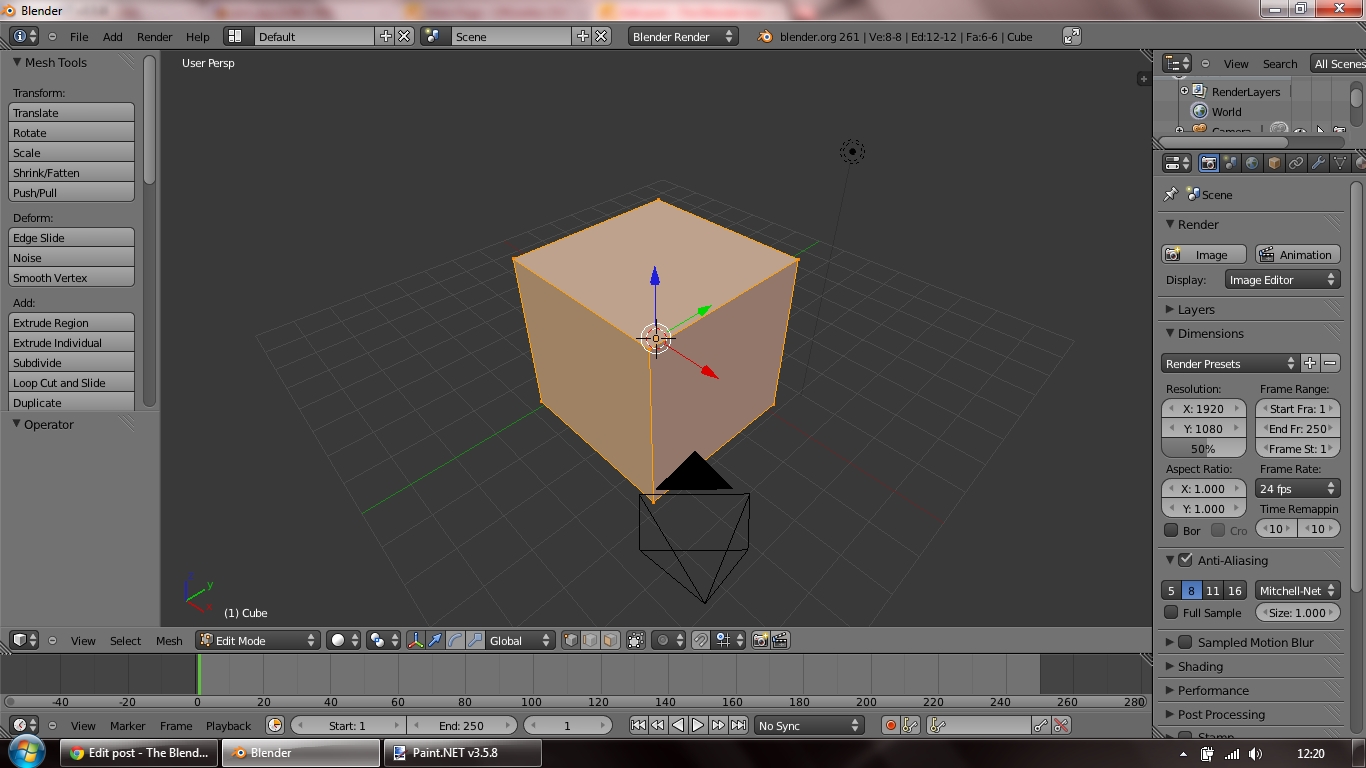This screenshot has width=1366, height=768.
Task: Enable vertex select mode in 3D view header
Action: tap(570, 640)
